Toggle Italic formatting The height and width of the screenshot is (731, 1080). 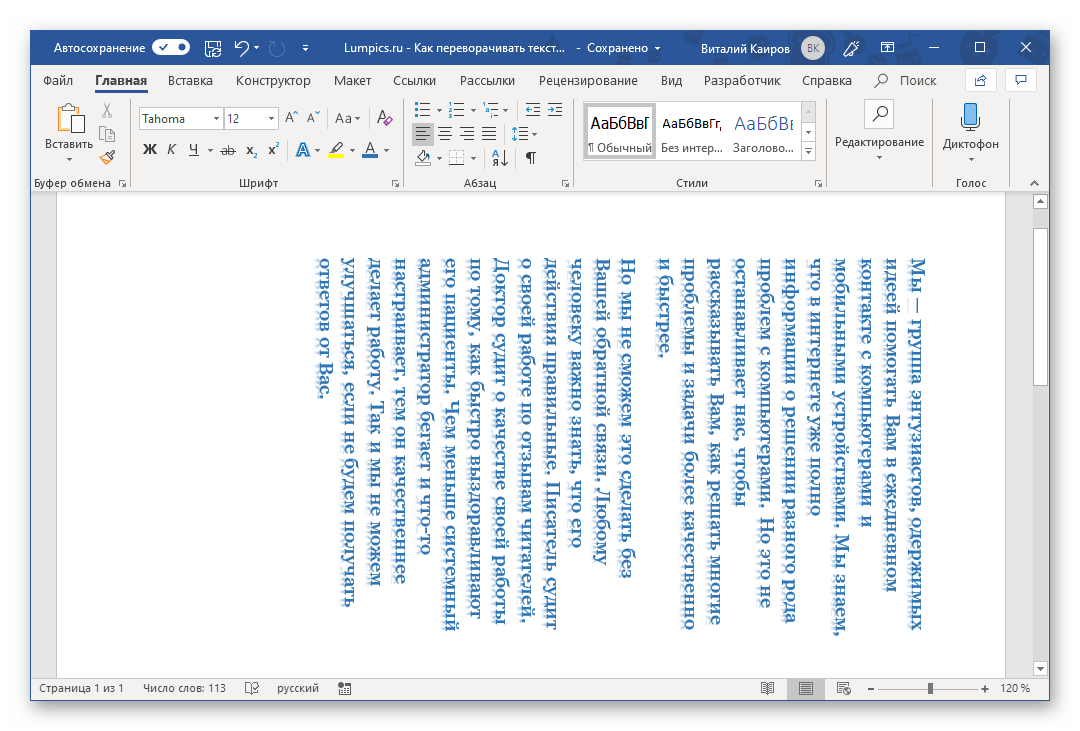[x=172, y=150]
